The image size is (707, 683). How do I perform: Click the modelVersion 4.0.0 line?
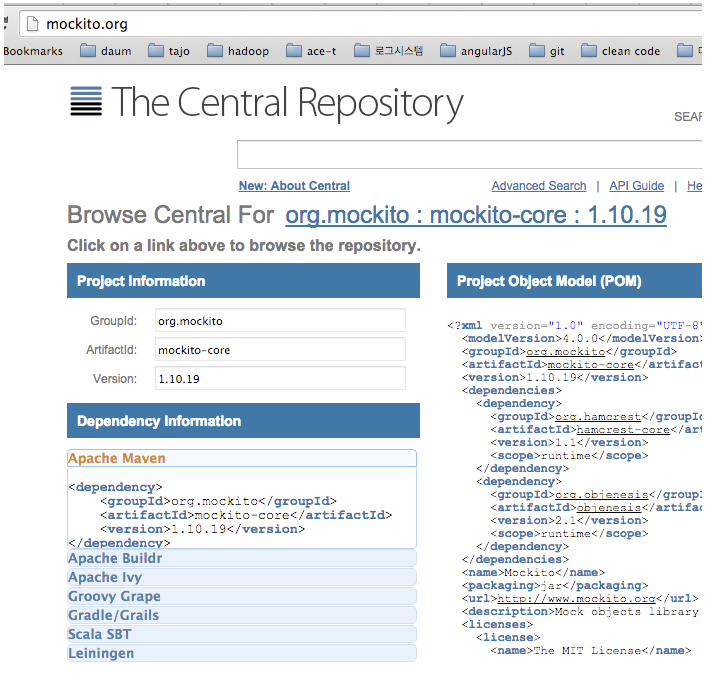point(582,338)
